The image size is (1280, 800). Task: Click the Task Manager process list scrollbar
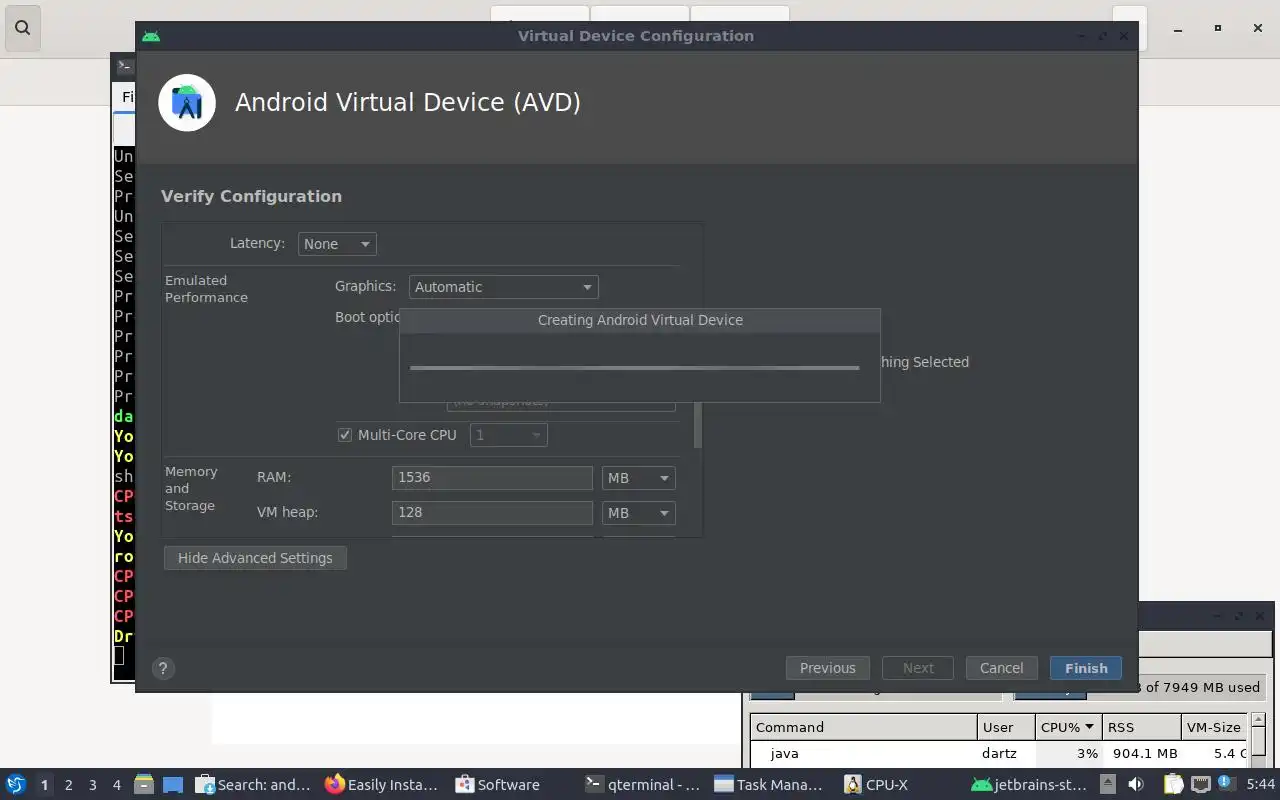[1260, 740]
